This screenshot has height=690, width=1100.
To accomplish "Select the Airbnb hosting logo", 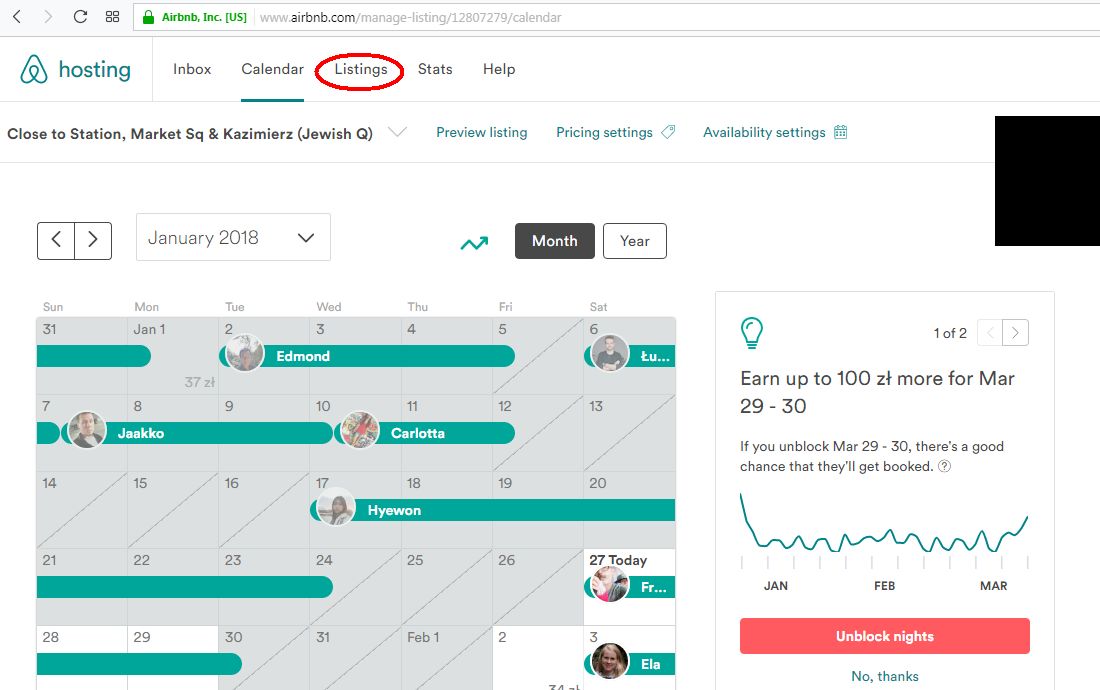I will [x=75, y=69].
